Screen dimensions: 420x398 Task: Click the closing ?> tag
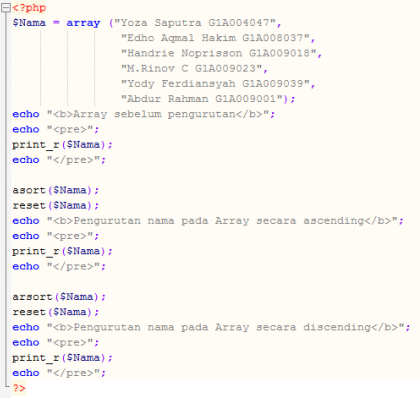click(19, 388)
